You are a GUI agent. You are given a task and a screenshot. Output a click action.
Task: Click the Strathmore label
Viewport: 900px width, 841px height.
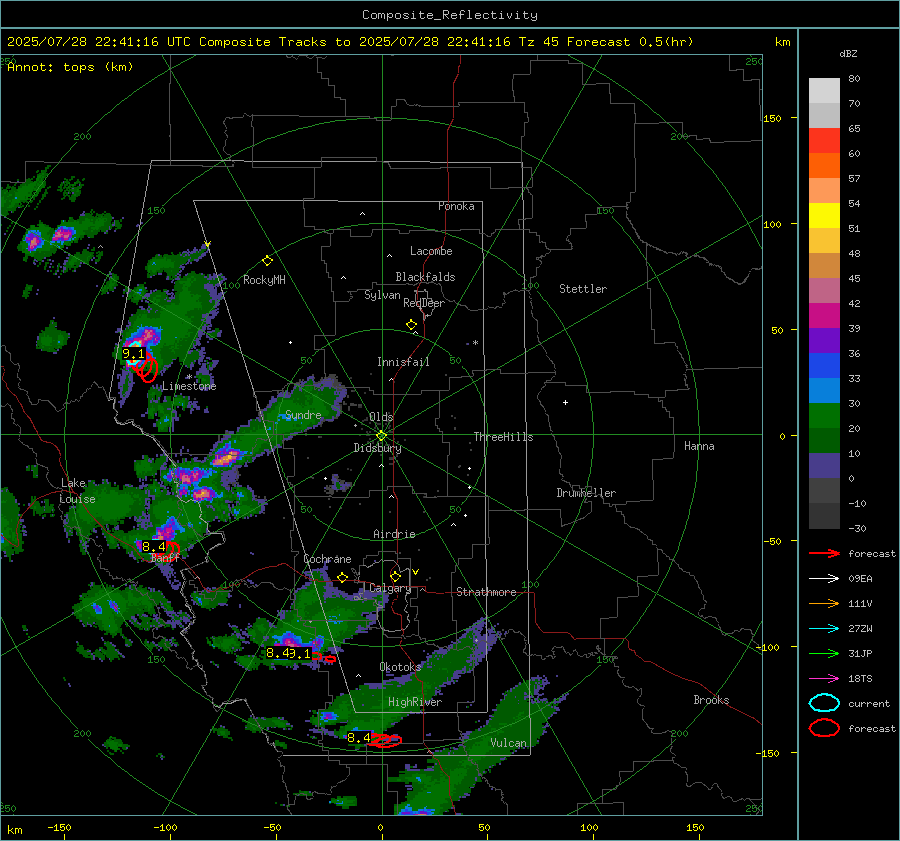point(486,592)
